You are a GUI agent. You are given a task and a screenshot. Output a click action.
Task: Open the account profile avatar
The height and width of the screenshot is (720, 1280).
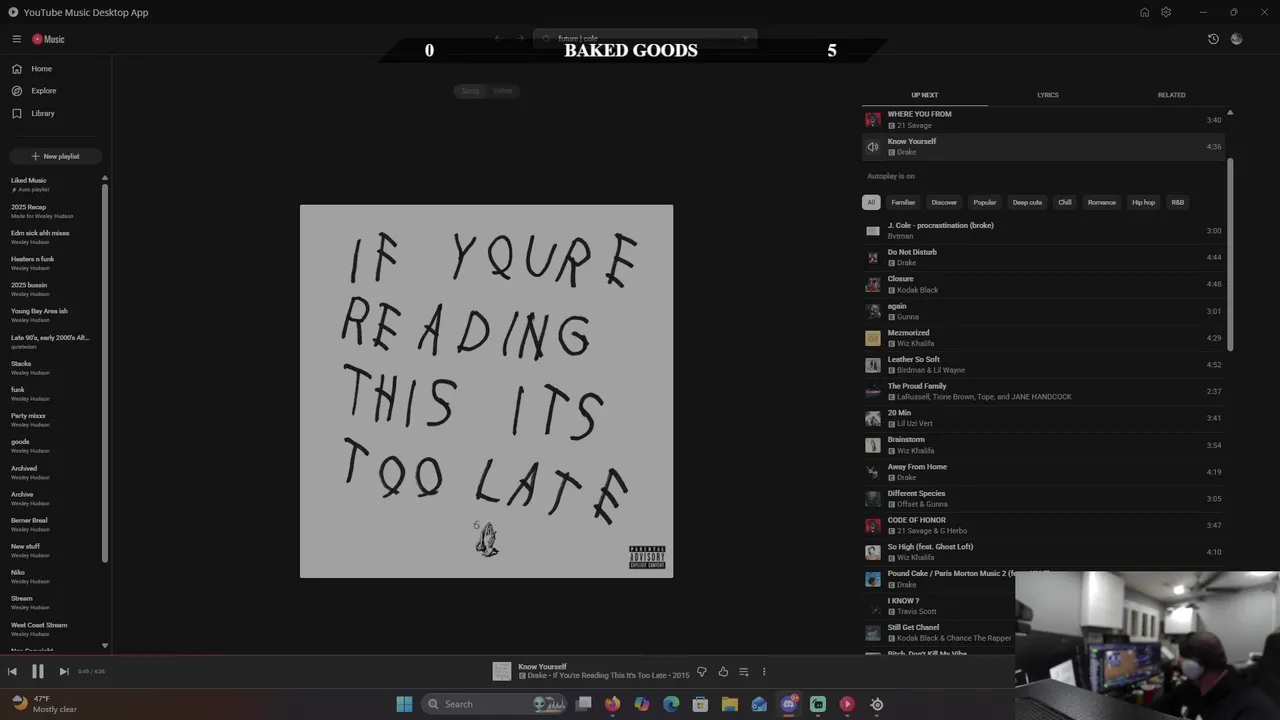pos(1237,39)
